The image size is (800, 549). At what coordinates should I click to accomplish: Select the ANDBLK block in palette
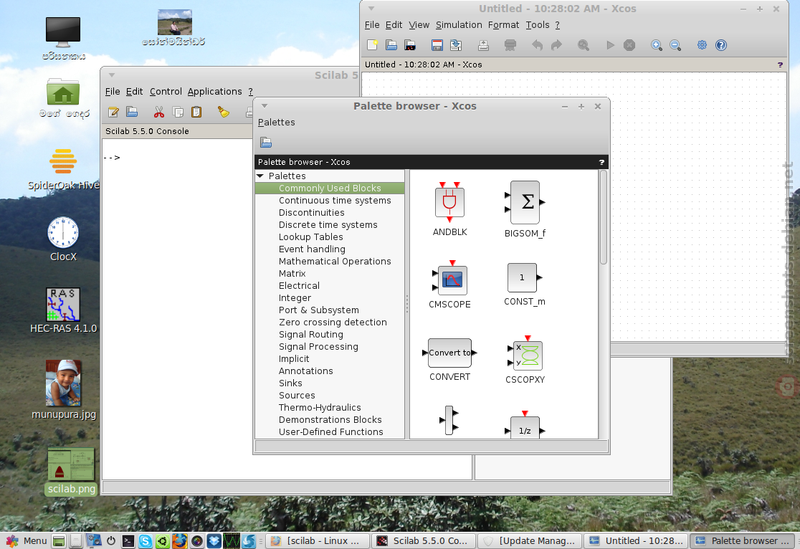click(449, 208)
